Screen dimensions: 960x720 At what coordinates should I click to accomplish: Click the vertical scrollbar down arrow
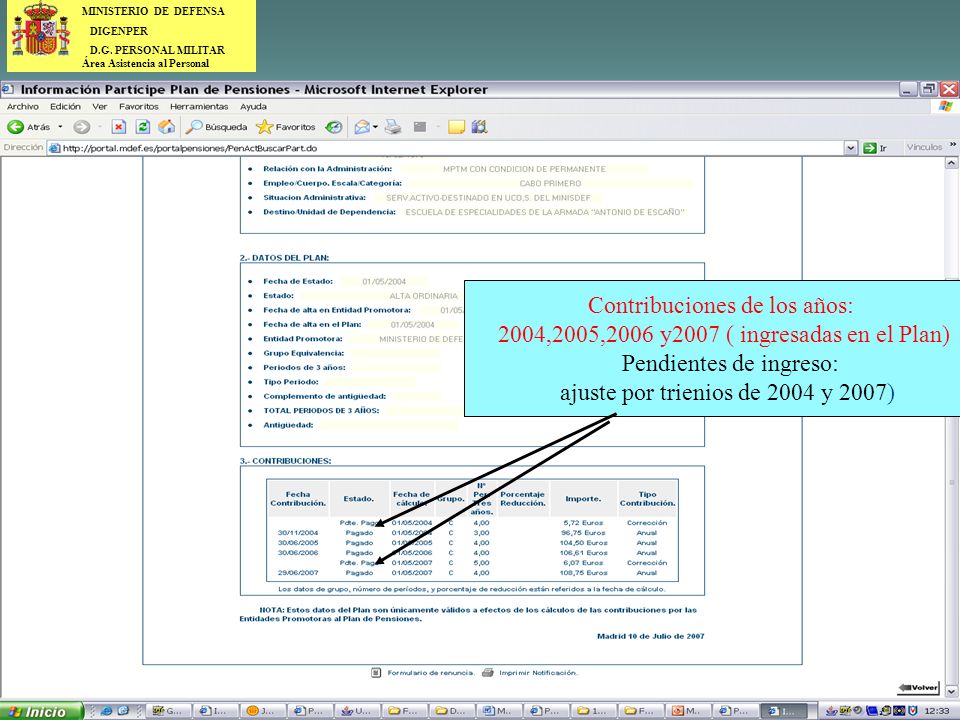coord(951,692)
